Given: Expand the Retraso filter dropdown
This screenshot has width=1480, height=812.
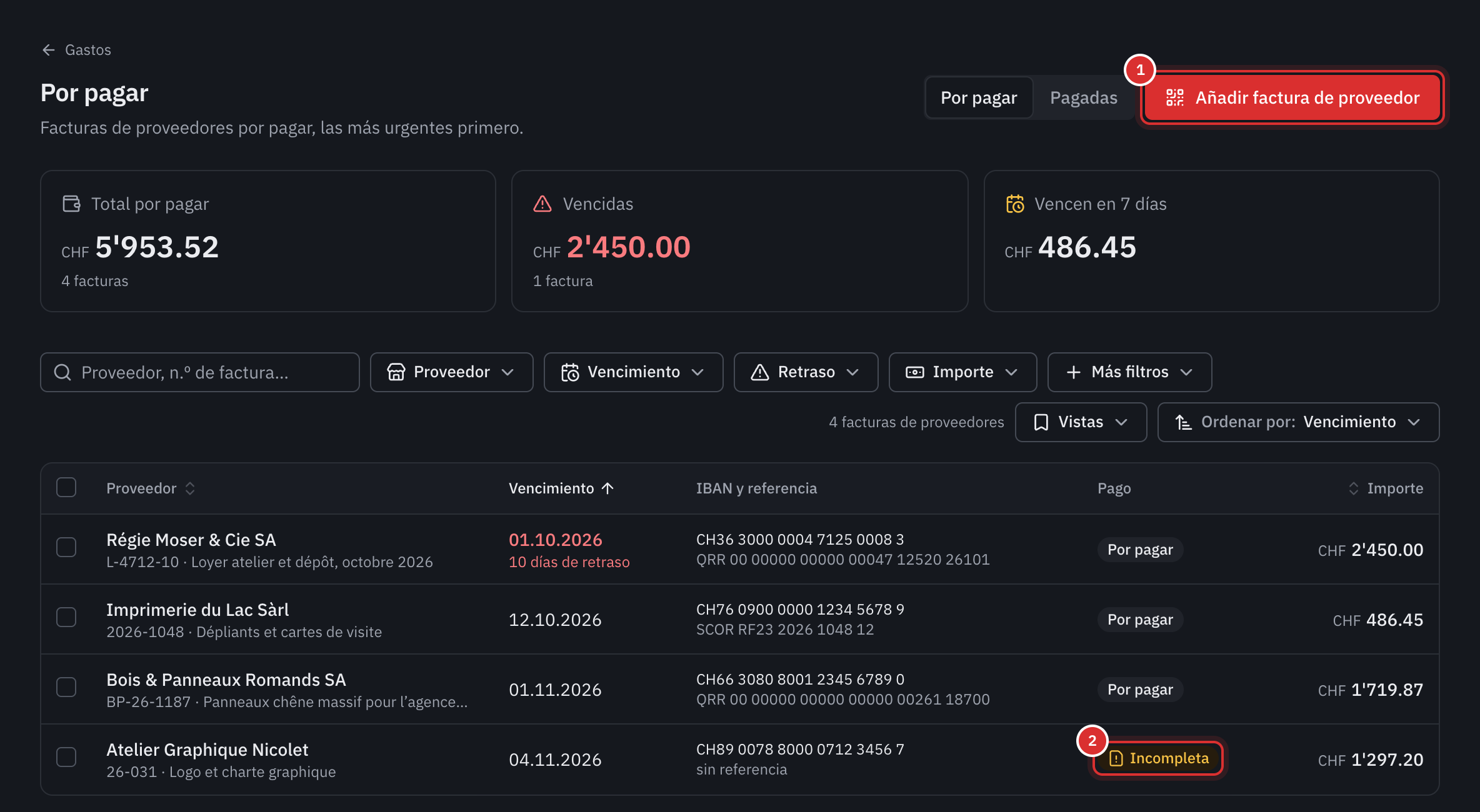Looking at the screenshot, I should pyautogui.click(x=806, y=372).
